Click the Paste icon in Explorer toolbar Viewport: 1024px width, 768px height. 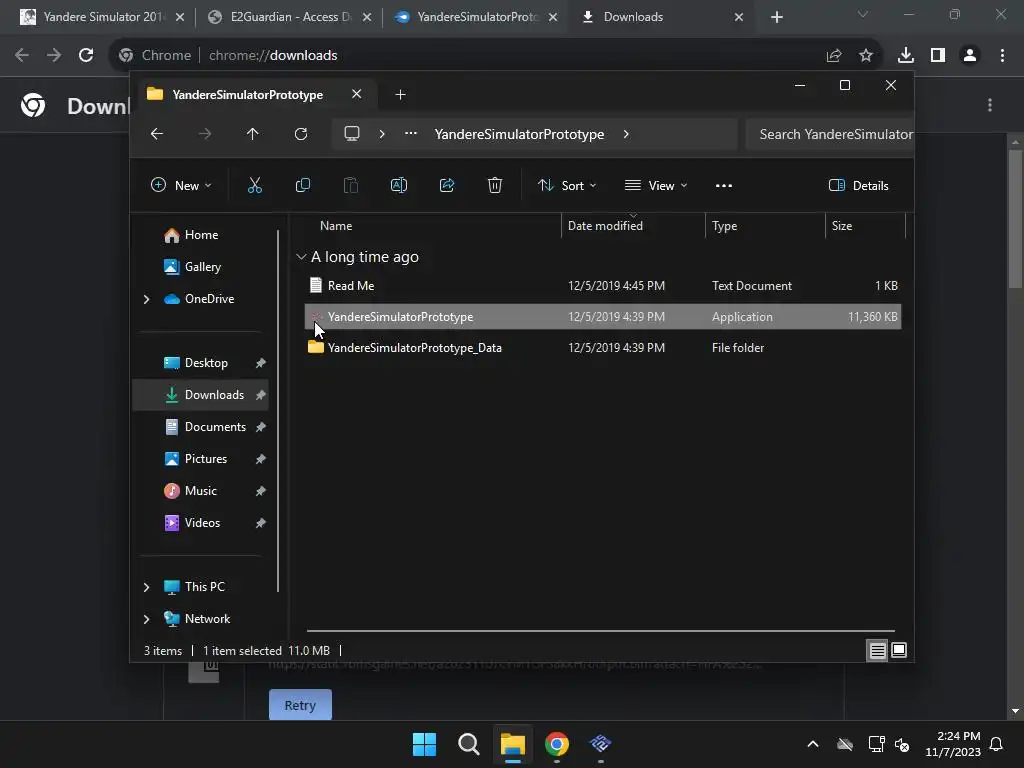pyautogui.click(x=351, y=185)
